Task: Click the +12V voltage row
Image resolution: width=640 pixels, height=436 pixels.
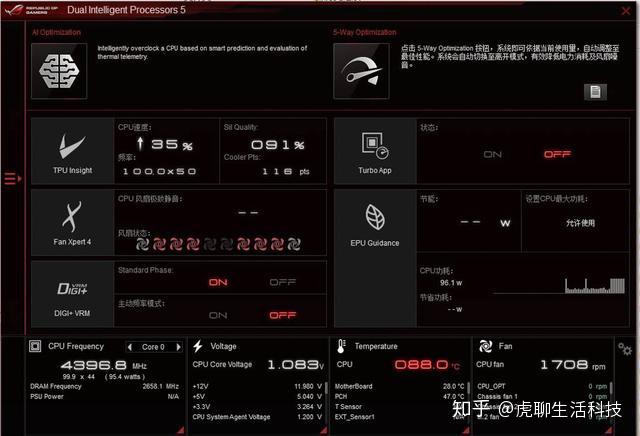Action: point(257,386)
